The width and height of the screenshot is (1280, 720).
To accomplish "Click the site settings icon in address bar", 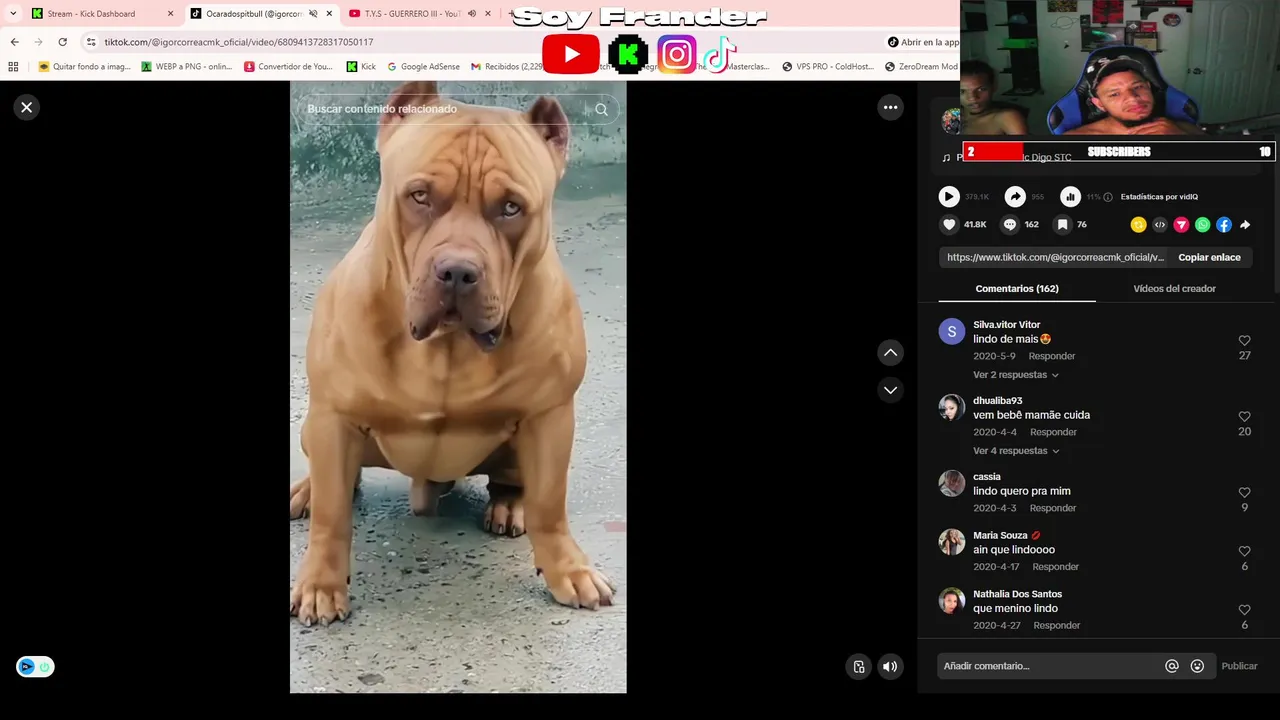I will [91, 42].
